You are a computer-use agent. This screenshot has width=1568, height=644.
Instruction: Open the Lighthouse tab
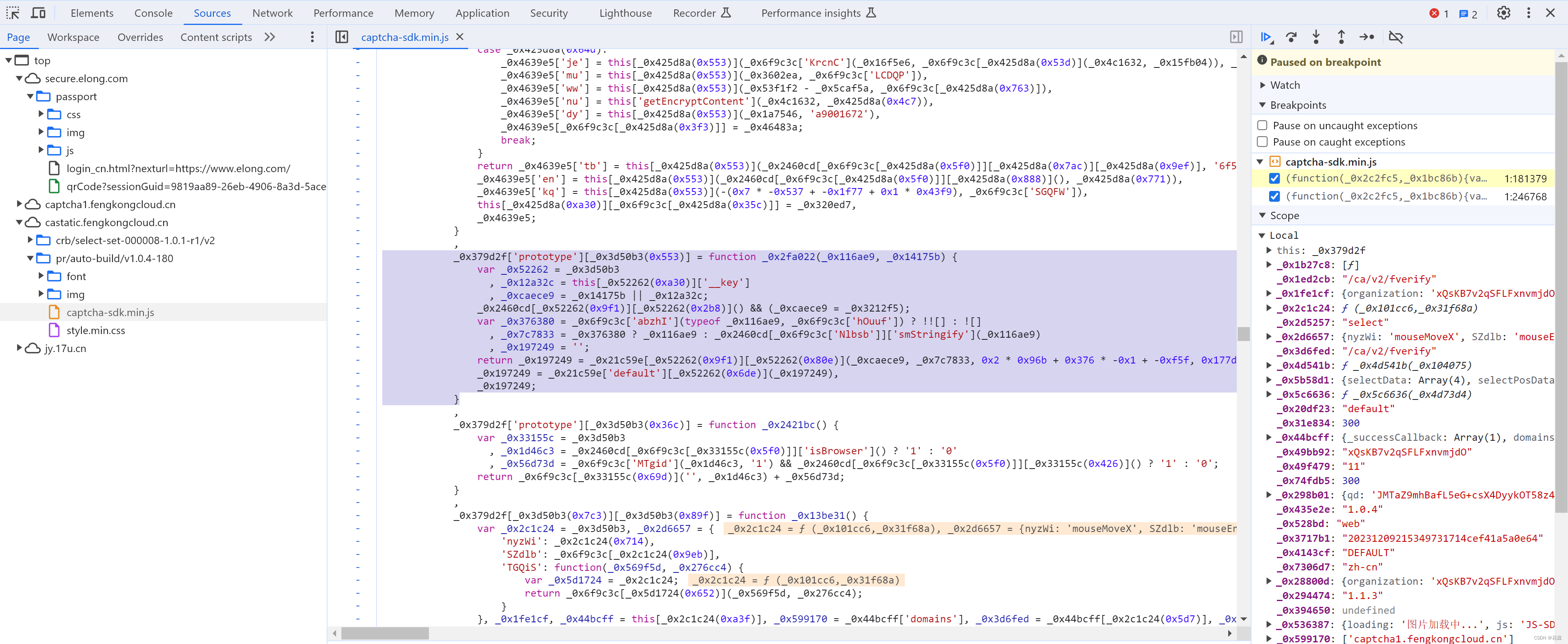(x=625, y=13)
